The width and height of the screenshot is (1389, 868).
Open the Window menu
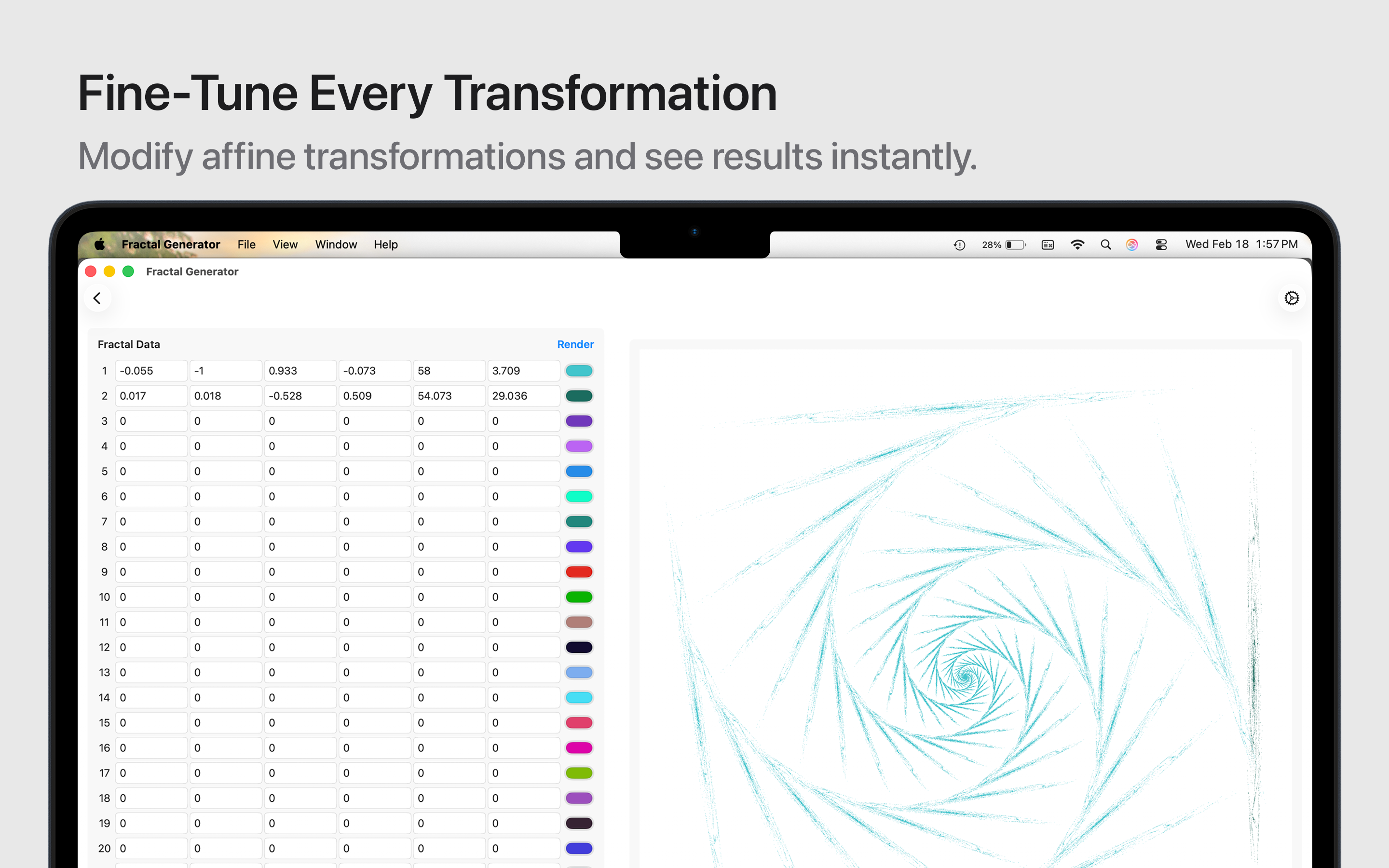coord(336,244)
